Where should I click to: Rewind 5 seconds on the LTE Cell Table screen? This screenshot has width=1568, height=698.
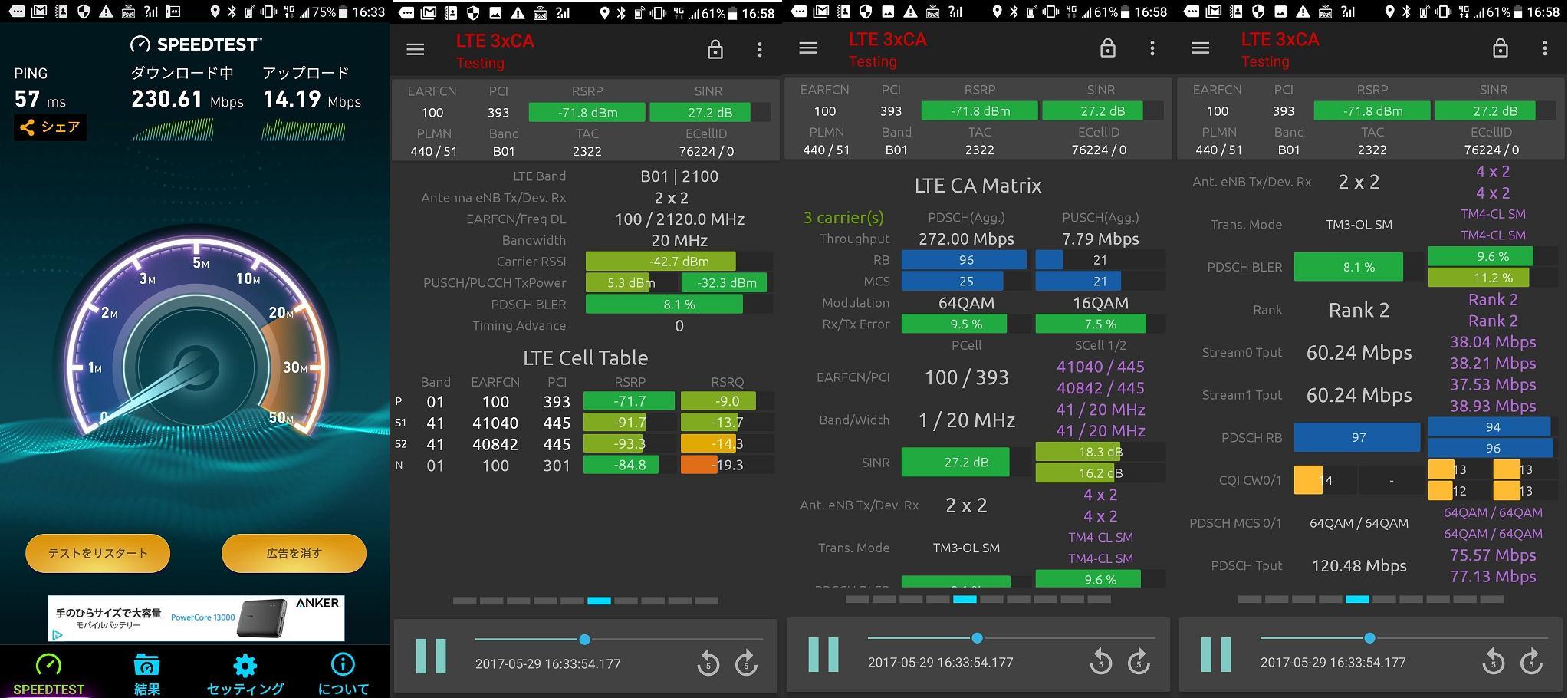pyautogui.click(x=708, y=662)
